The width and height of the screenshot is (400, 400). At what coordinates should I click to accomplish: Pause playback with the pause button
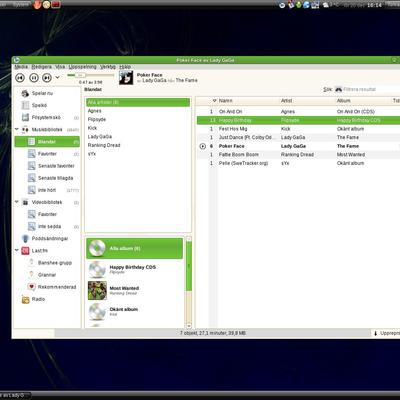coord(34,78)
